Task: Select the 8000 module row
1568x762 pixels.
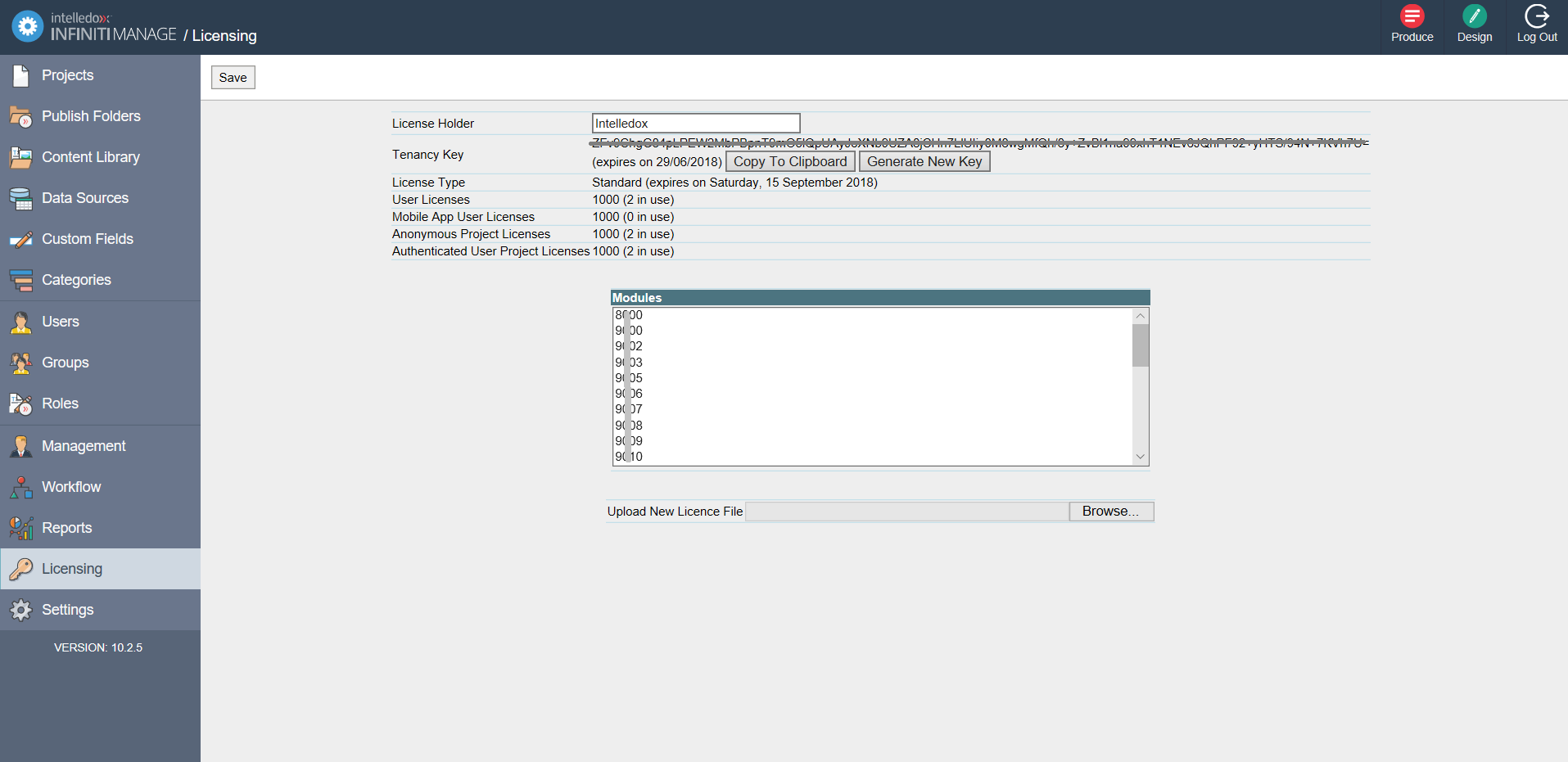Action: point(872,315)
